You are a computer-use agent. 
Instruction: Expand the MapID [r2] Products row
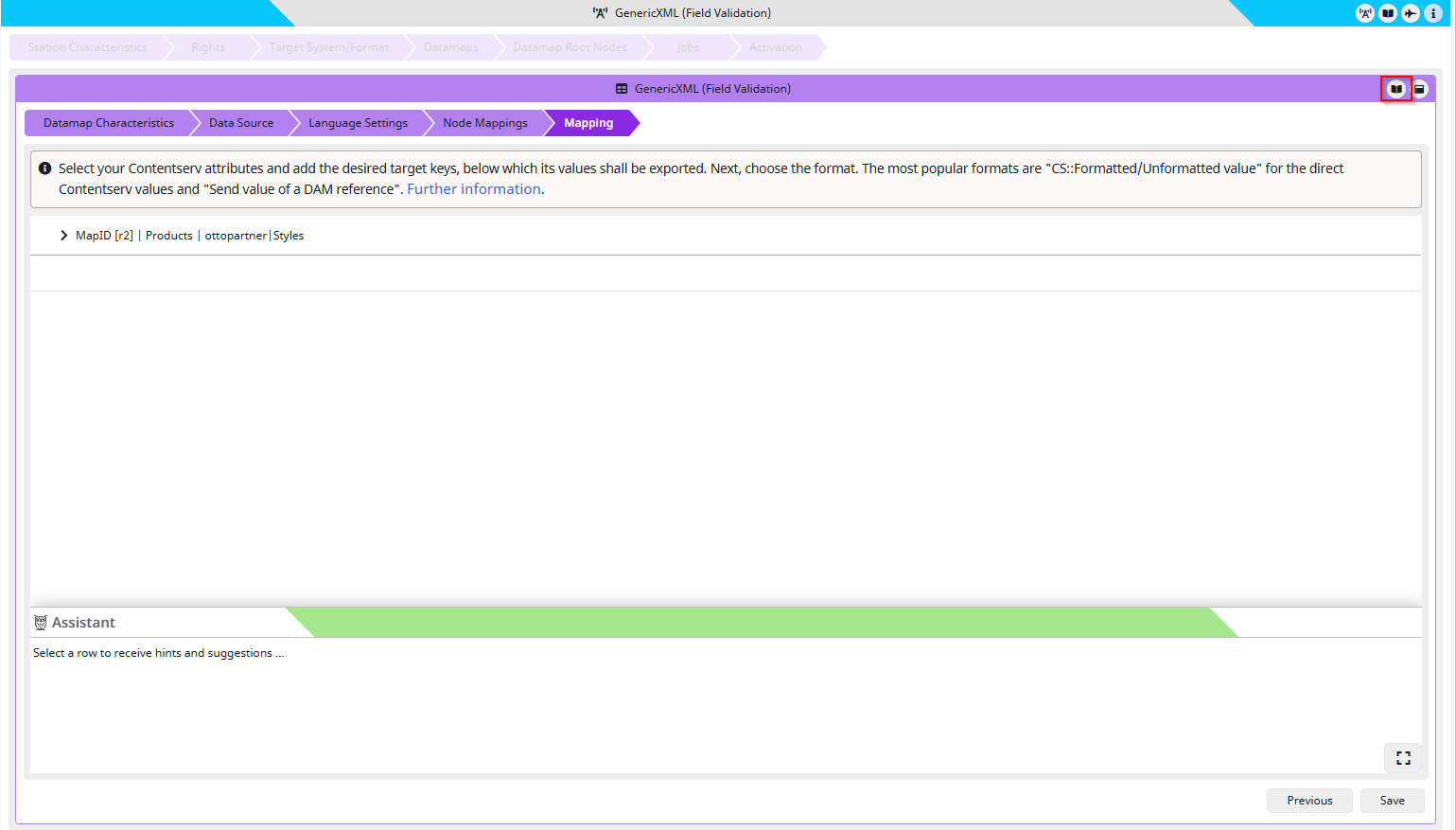coord(63,236)
